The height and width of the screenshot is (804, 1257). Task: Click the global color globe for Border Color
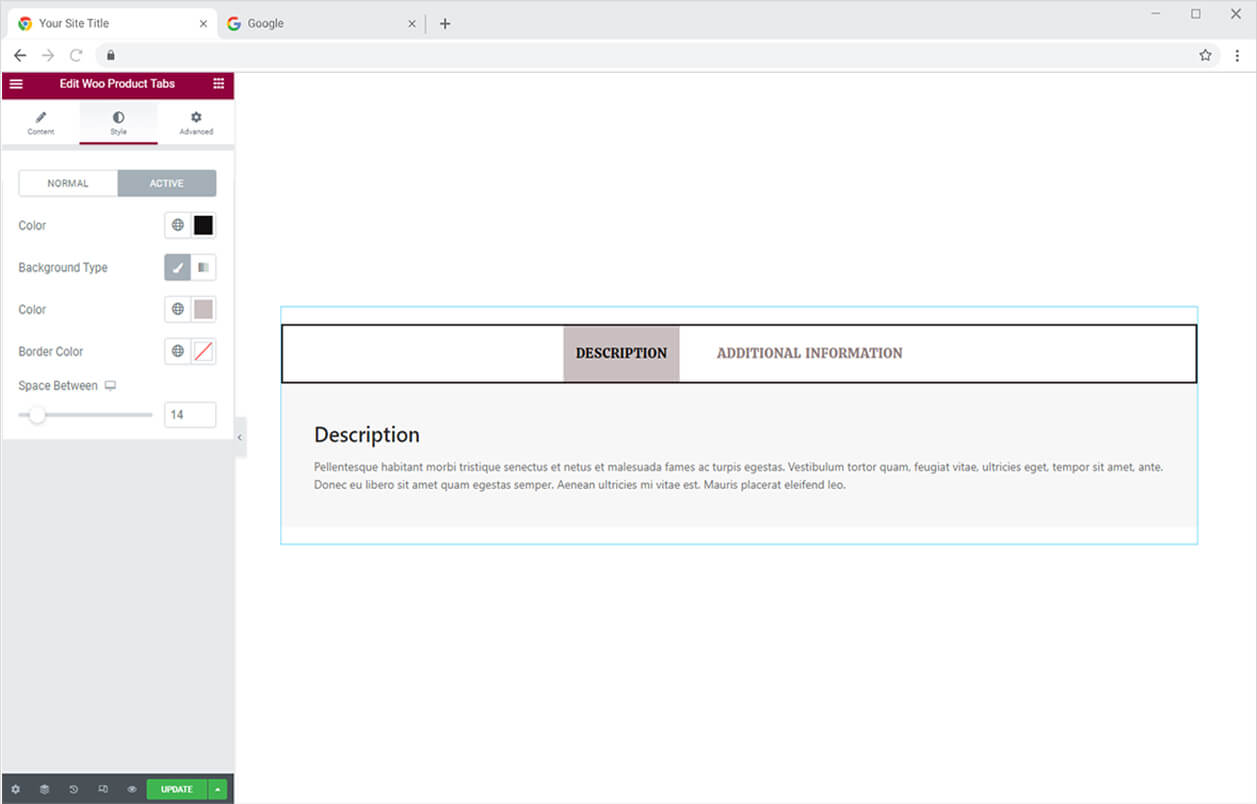[x=178, y=351]
